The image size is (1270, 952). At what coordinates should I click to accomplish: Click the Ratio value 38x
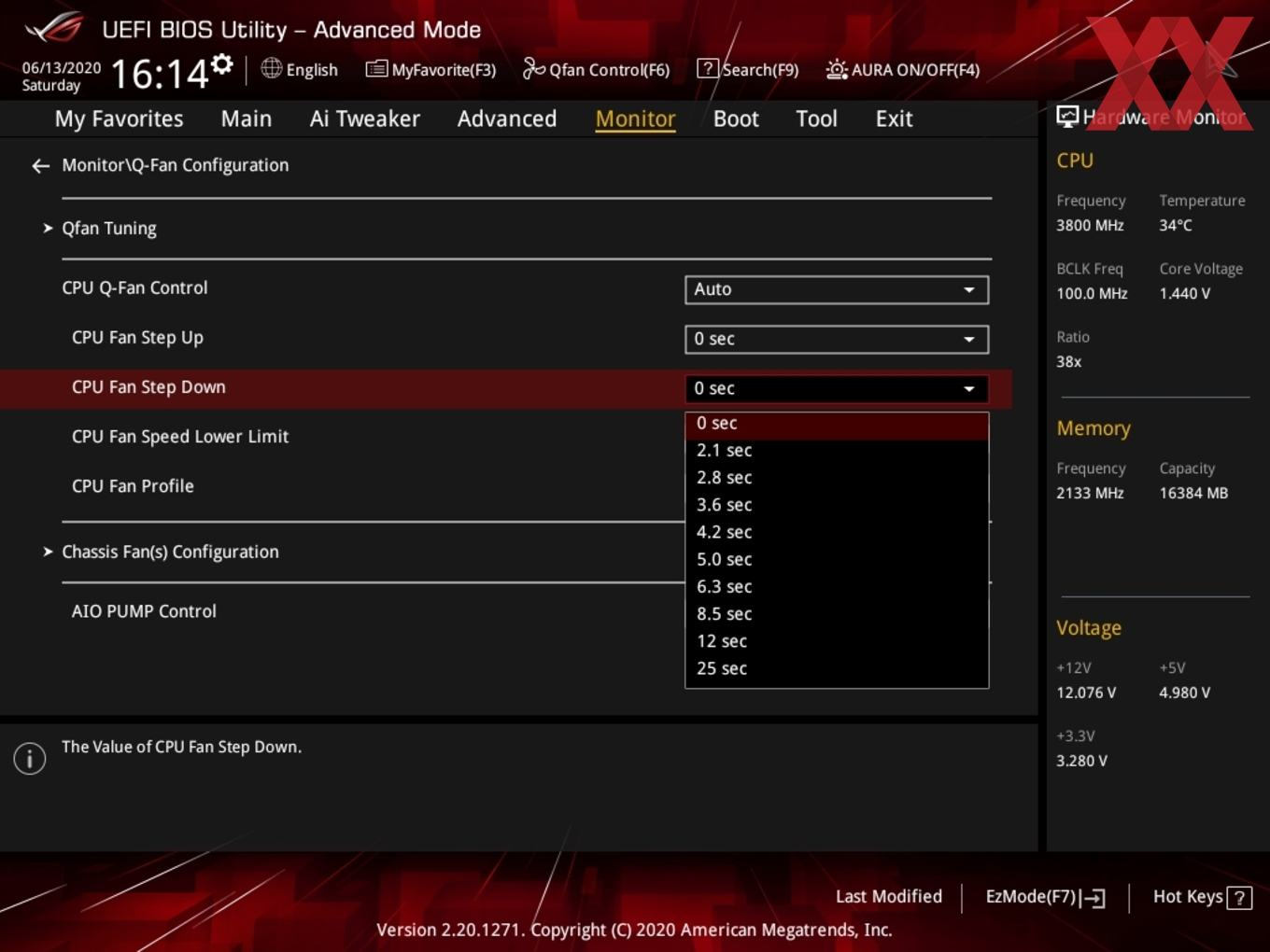(x=1069, y=362)
